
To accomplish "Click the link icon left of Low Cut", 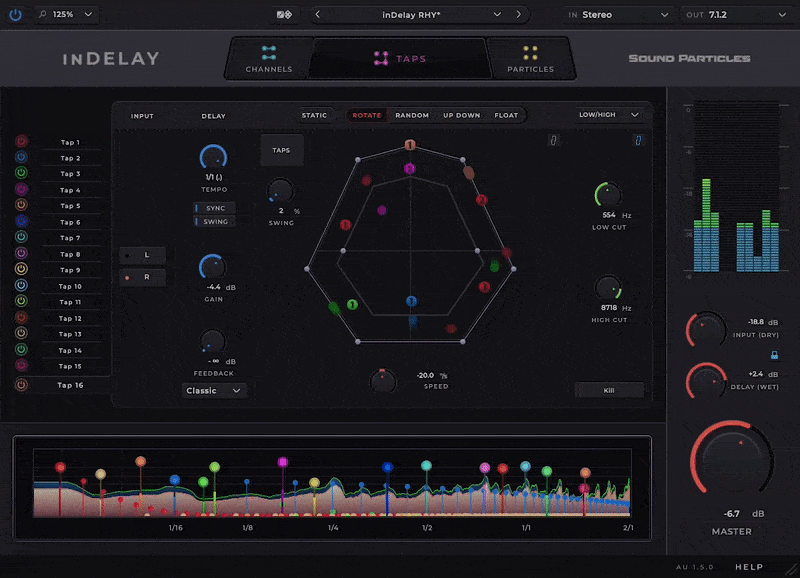I will [x=554, y=140].
